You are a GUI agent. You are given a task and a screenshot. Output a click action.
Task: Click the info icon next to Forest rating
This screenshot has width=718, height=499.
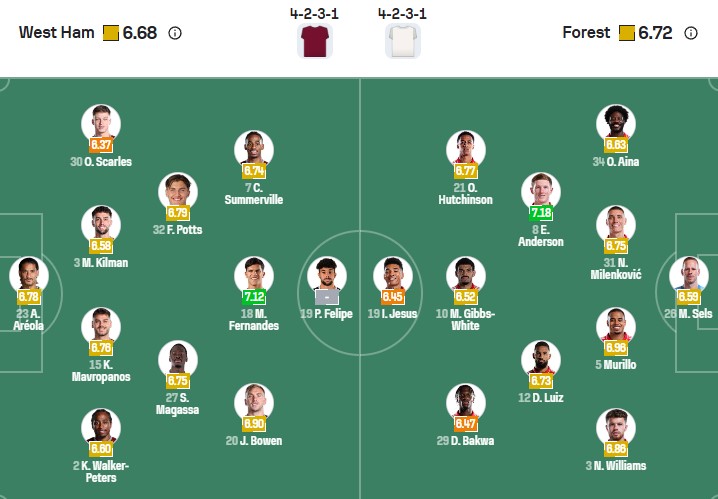pyautogui.click(x=690, y=33)
